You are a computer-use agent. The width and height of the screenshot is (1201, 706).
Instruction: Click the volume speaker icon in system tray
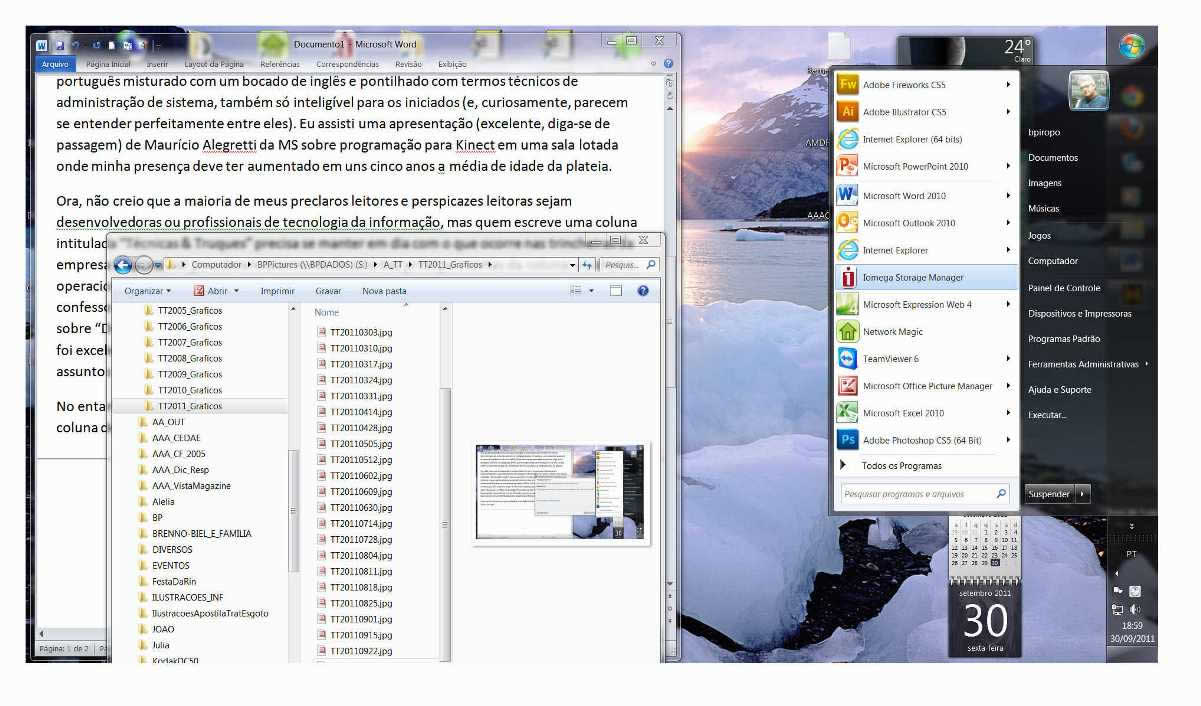(x=1135, y=609)
